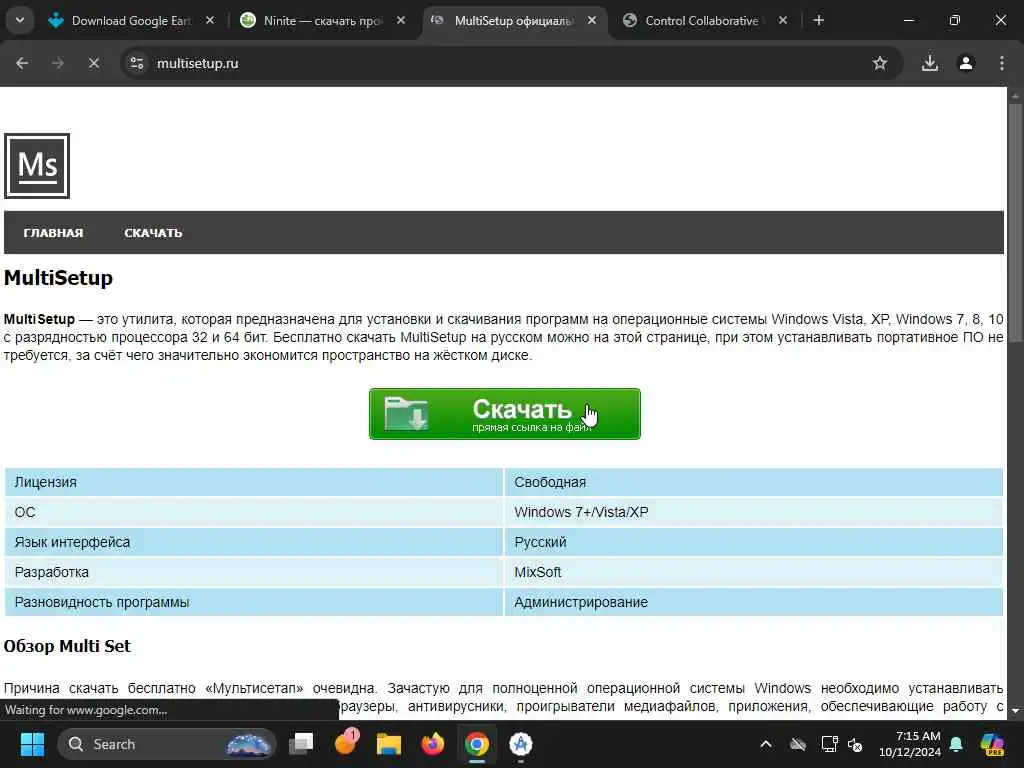Click the page vertical scrollbar thumb
This screenshot has height=768, width=1024.
point(1016,222)
